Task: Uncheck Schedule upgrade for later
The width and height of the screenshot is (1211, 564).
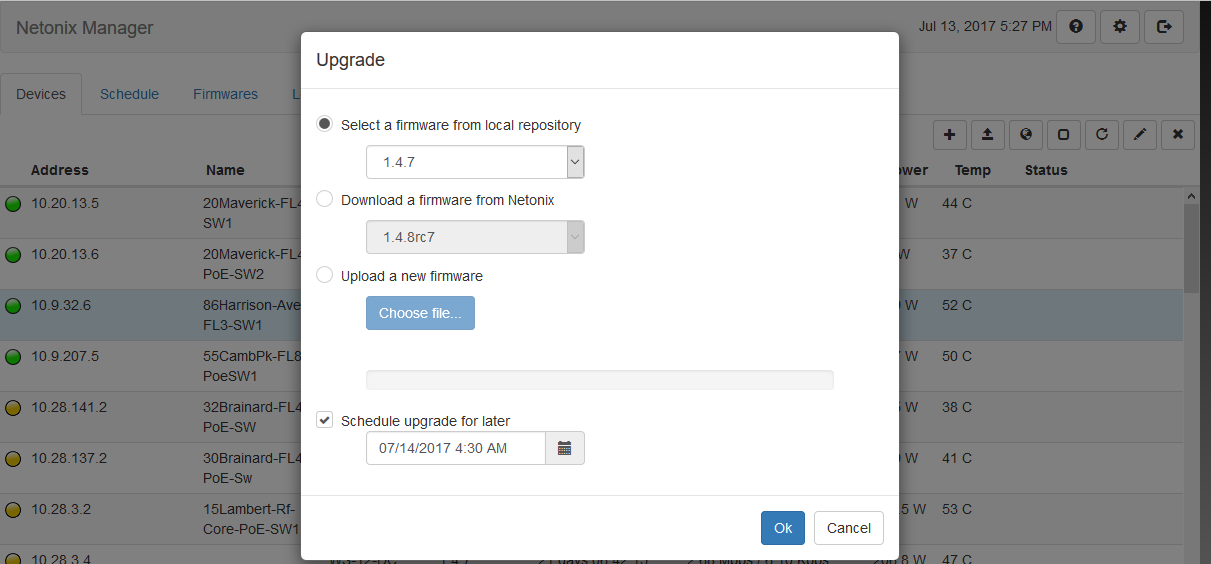Action: [324, 420]
